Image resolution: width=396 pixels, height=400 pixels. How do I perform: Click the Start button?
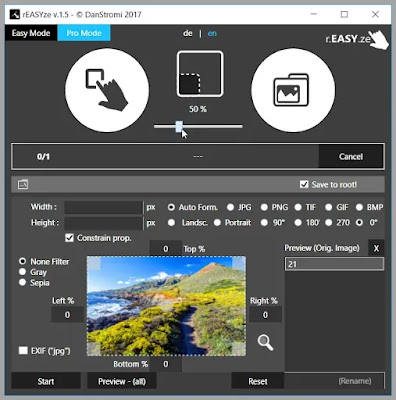point(46,381)
